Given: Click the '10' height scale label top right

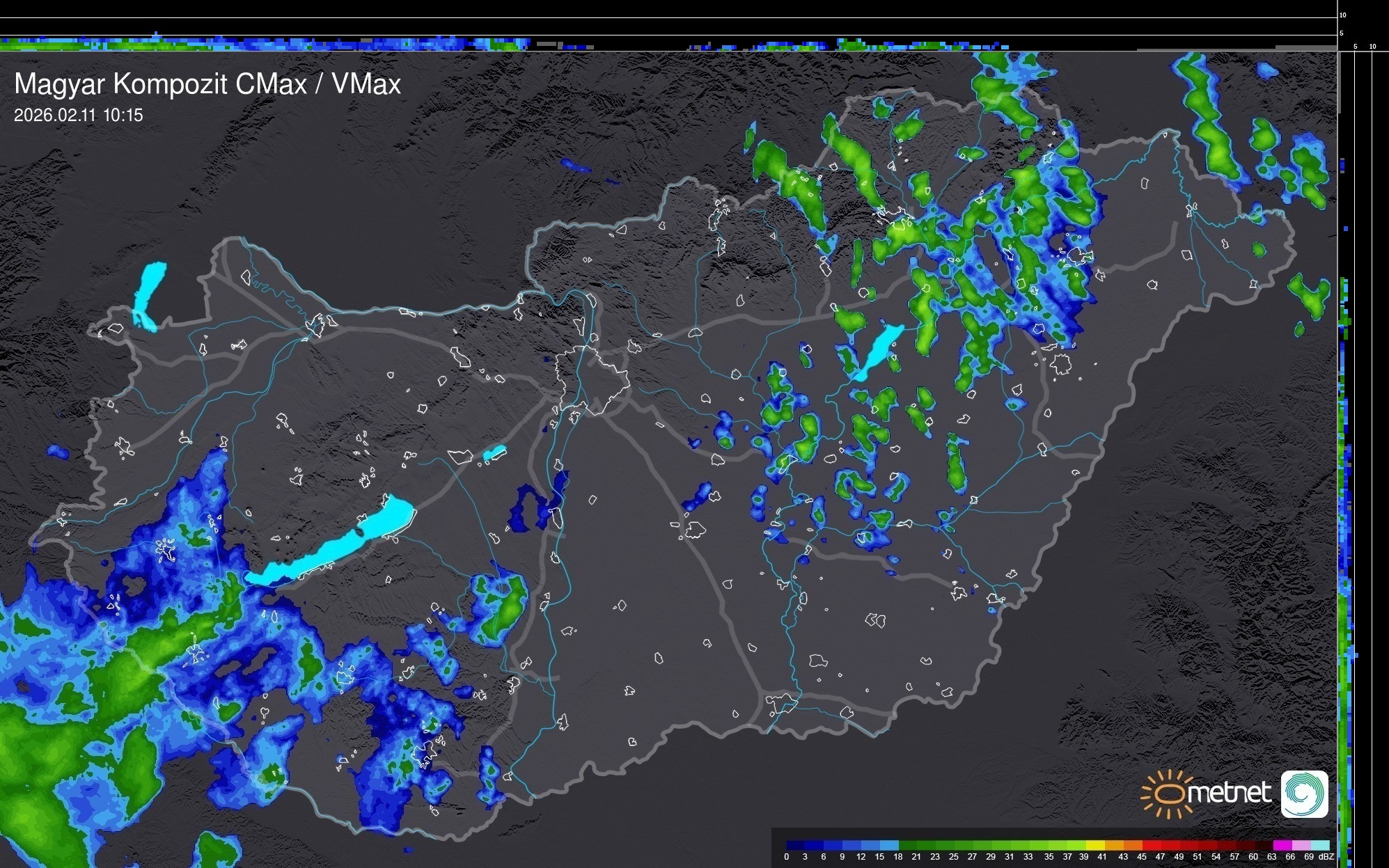Looking at the screenshot, I should tap(1343, 15).
